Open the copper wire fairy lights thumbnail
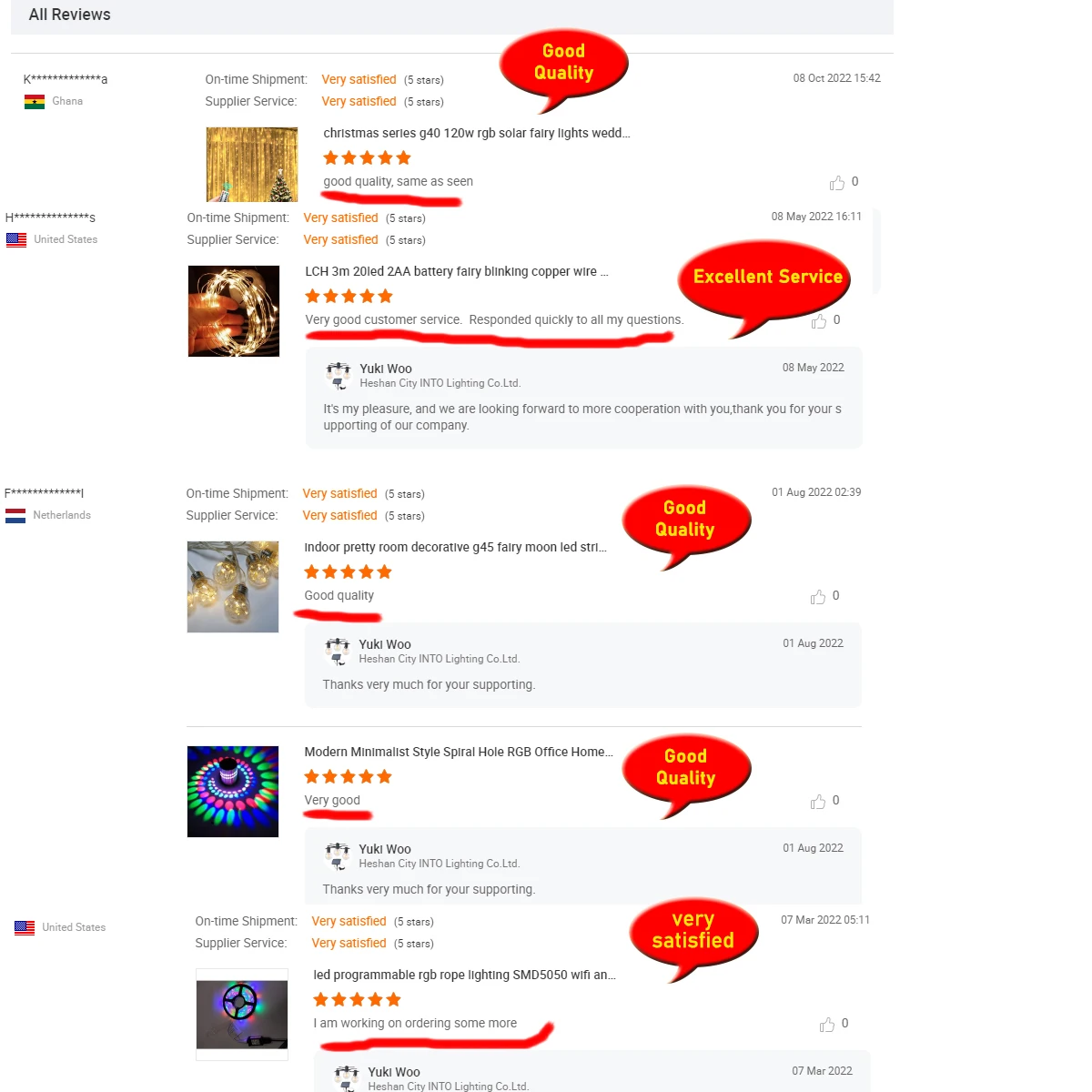 coord(234,311)
